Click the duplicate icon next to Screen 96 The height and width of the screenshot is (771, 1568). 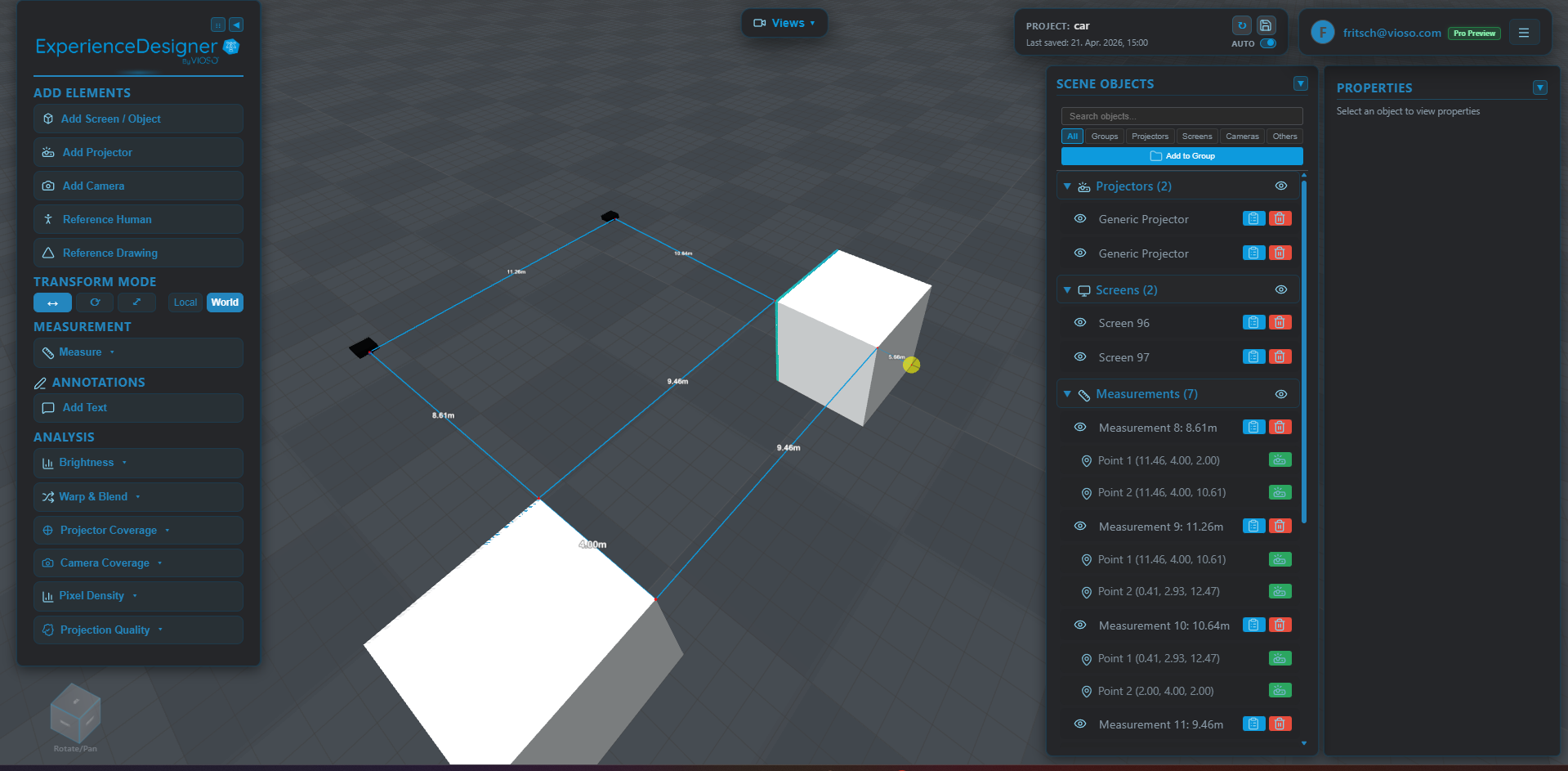(x=1253, y=322)
